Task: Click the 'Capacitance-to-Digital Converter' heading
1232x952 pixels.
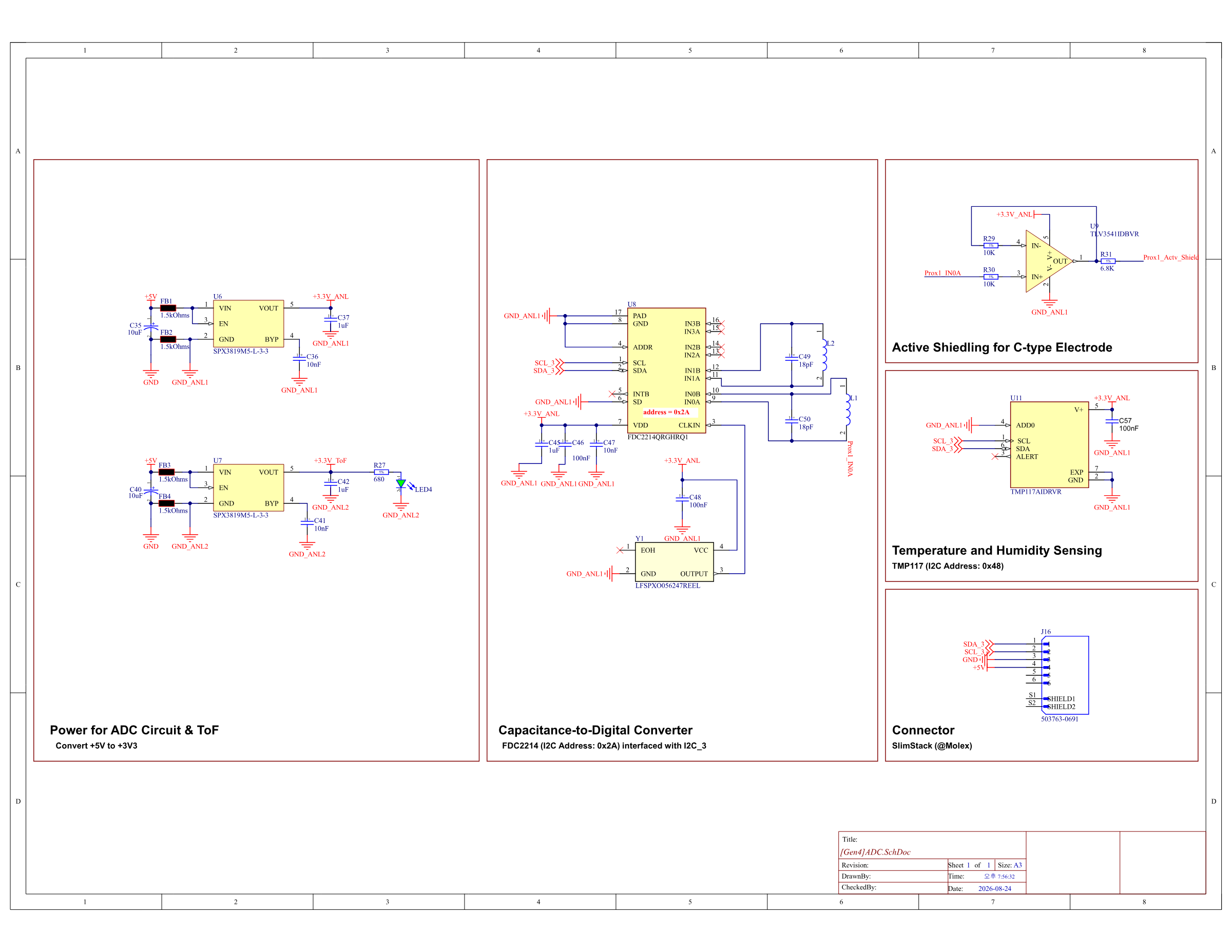Action: [595, 730]
